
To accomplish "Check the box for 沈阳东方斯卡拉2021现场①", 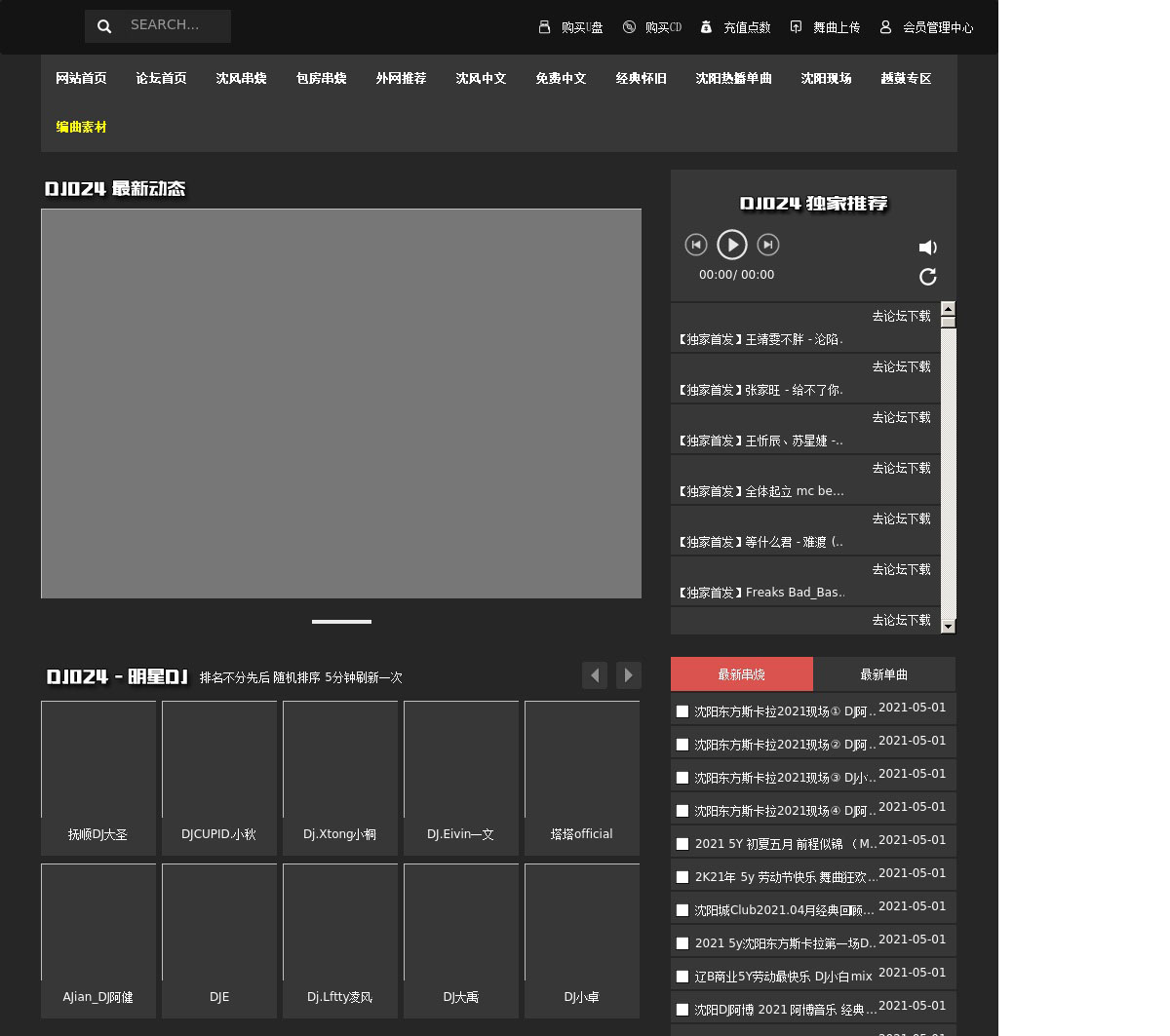I will pos(682,711).
